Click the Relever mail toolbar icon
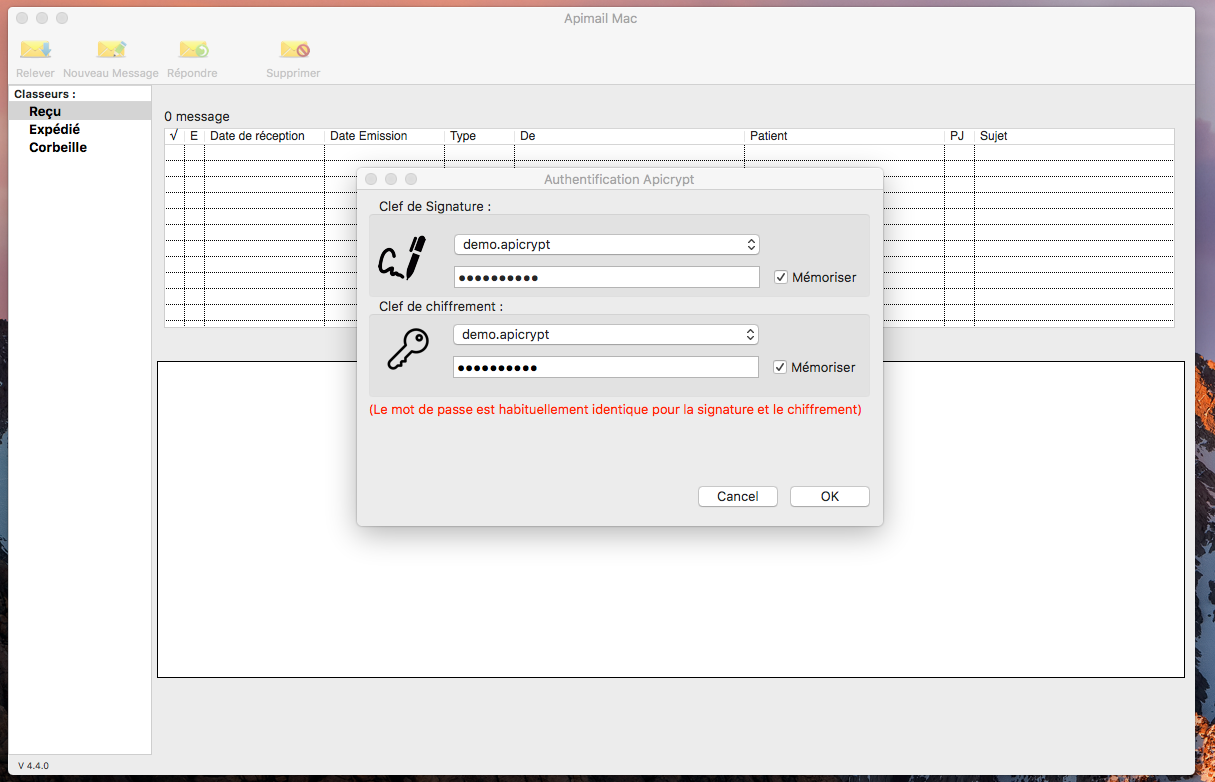Viewport: 1215px width, 782px height. click(36, 49)
